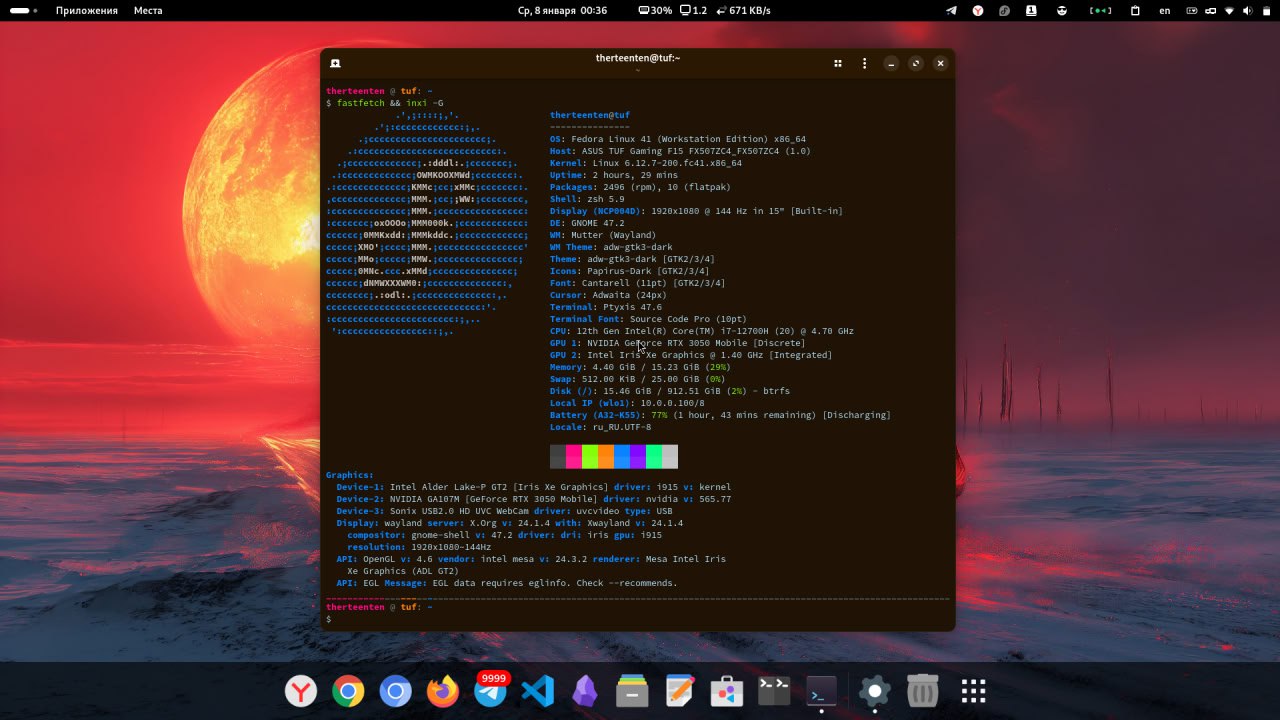Click the 'Kernel: Linux 6.12.7' line
Screen dimensions: 1280x720
646,163
